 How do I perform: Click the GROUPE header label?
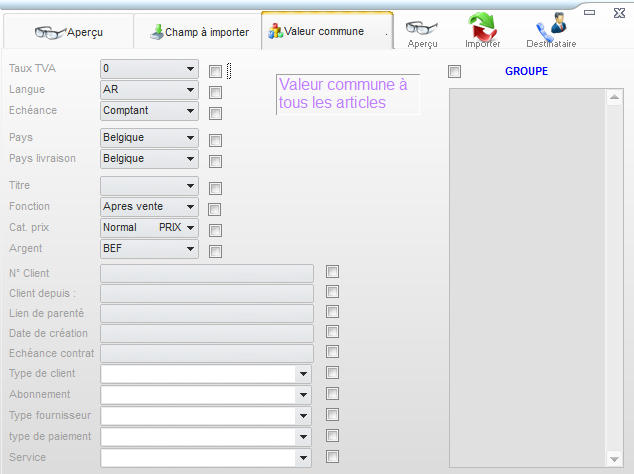tap(526, 72)
